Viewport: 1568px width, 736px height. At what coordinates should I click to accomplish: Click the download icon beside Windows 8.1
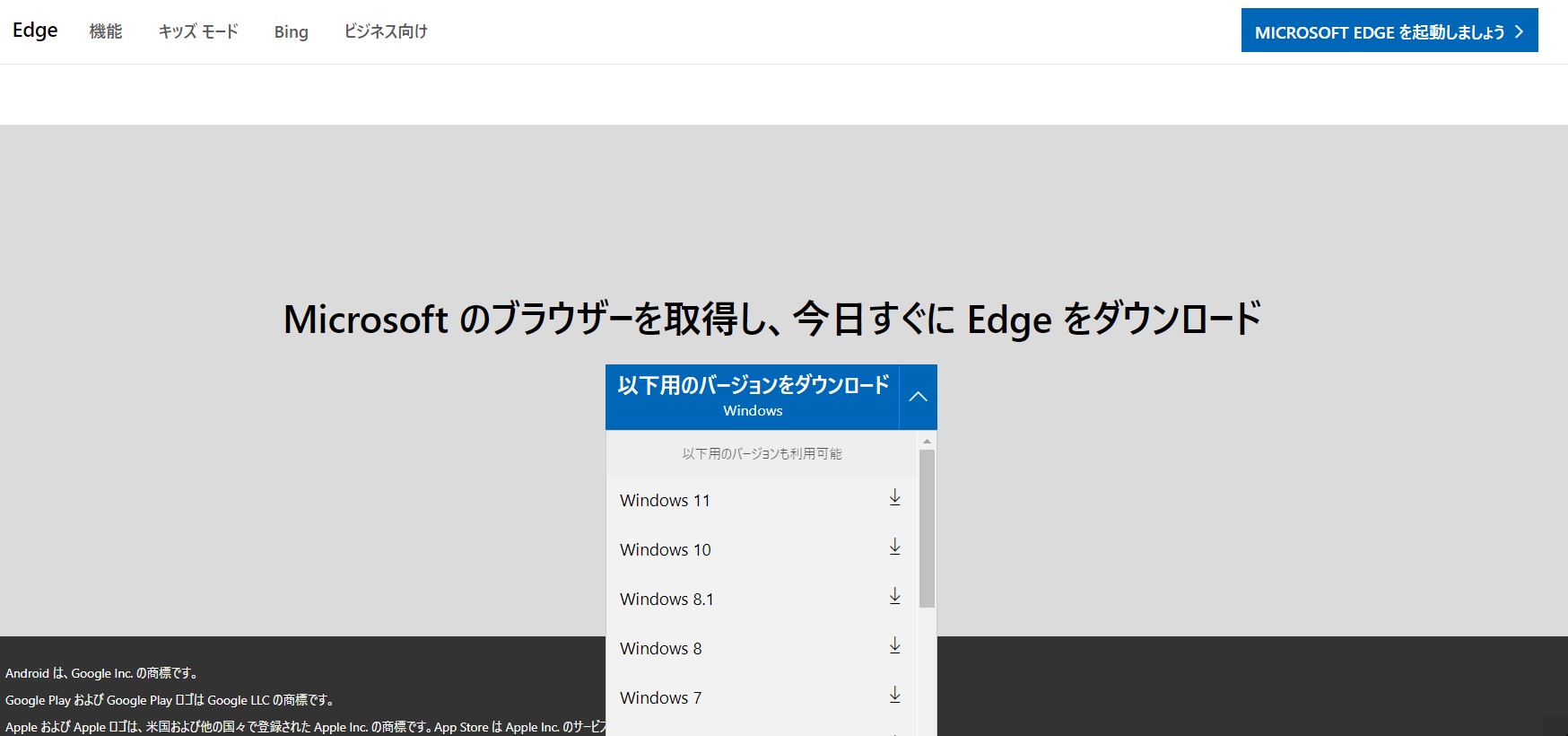(894, 597)
